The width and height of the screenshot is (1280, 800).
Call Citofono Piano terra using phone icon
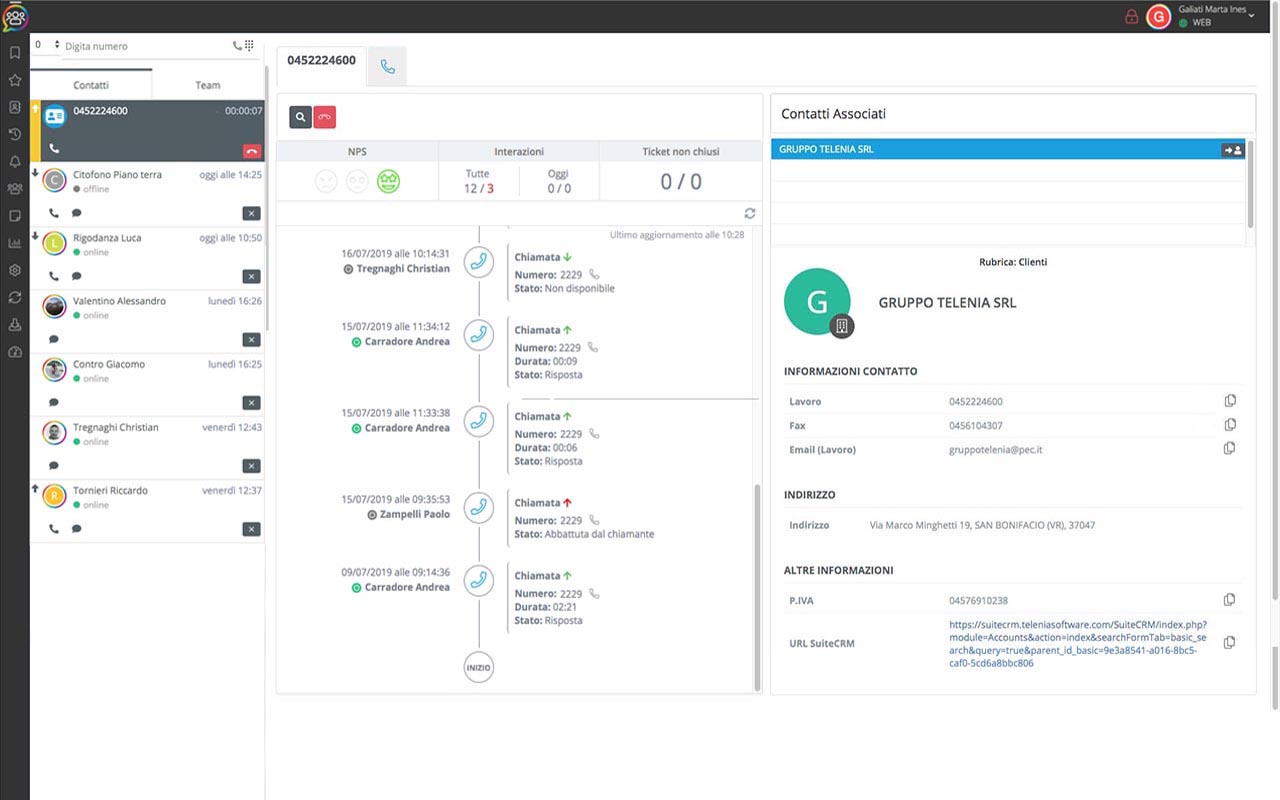[x=54, y=213]
